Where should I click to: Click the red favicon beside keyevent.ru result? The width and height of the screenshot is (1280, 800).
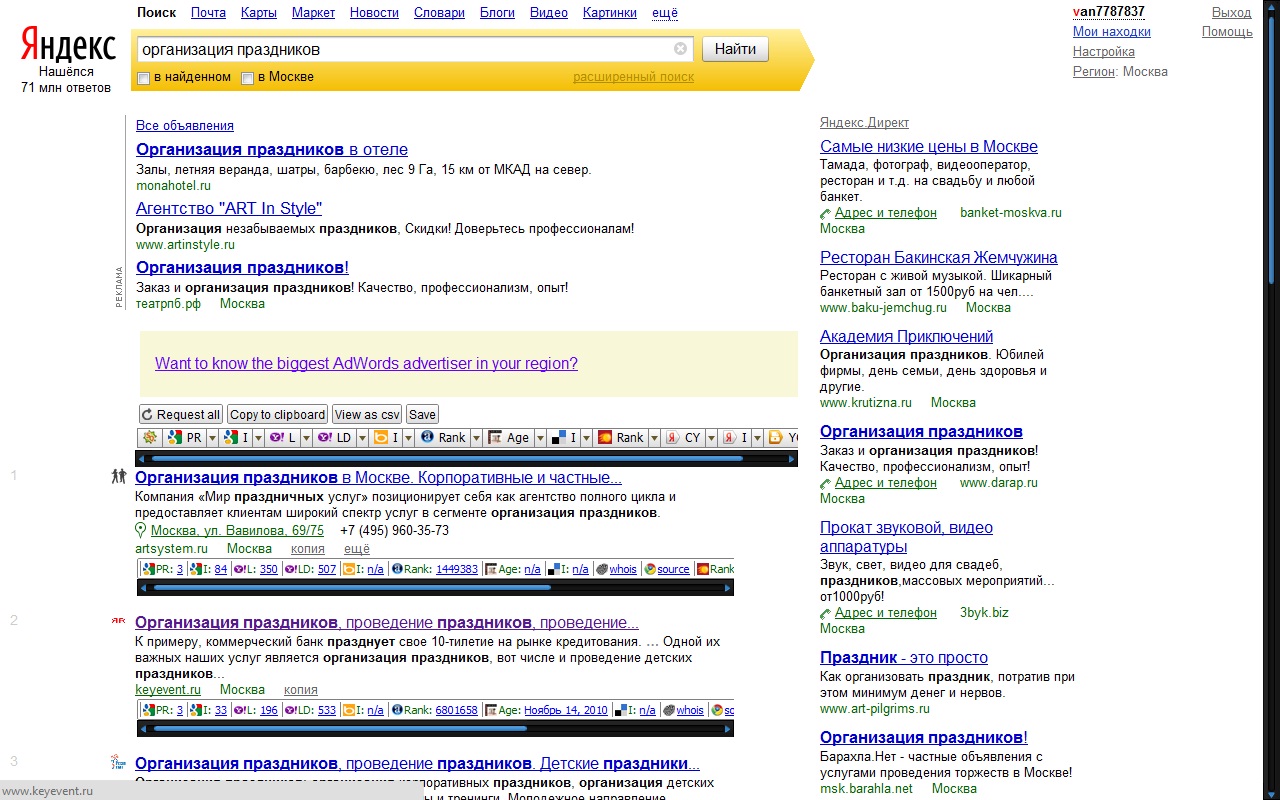[119, 620]
